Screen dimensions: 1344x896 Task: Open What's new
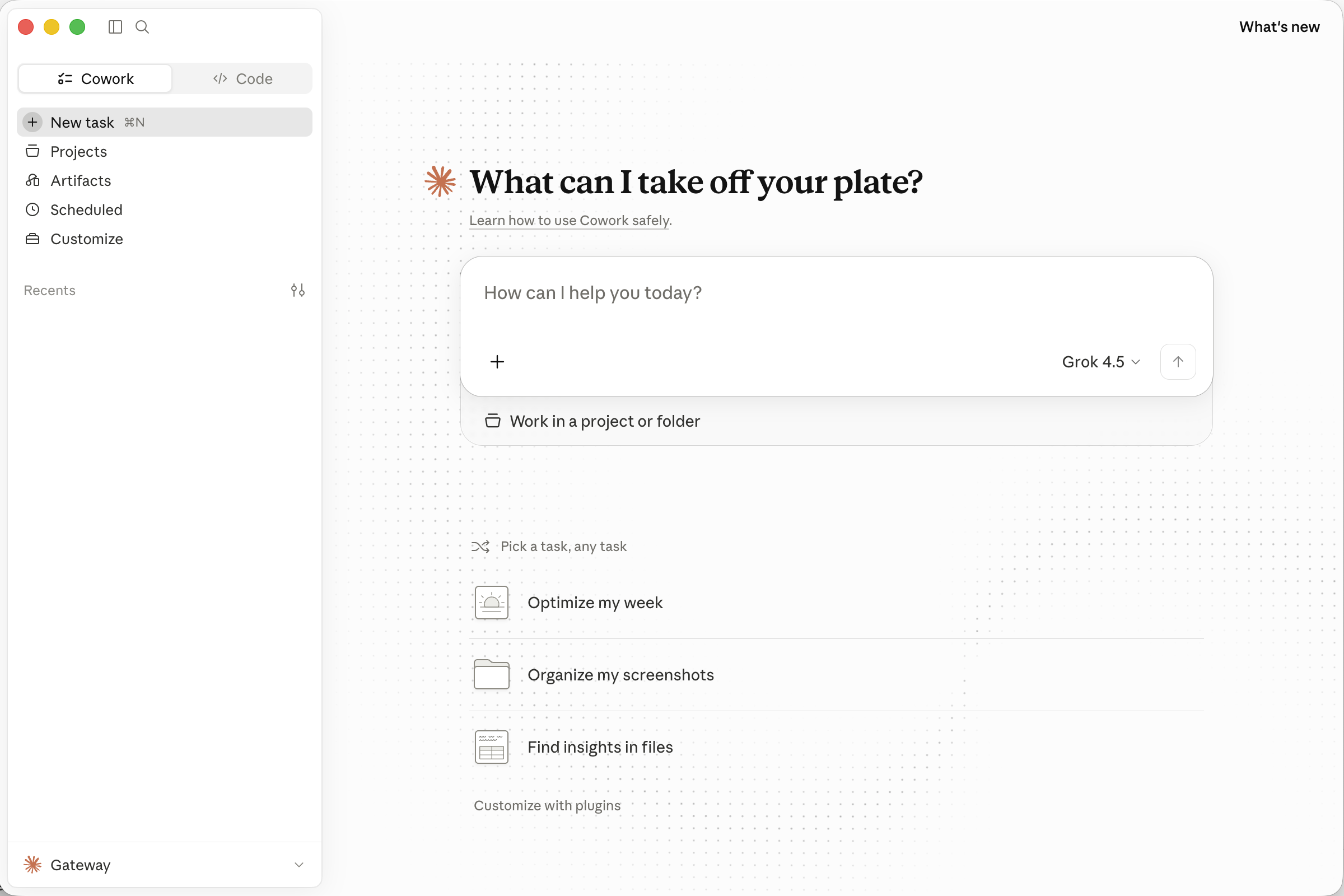tap(1279, 27)
